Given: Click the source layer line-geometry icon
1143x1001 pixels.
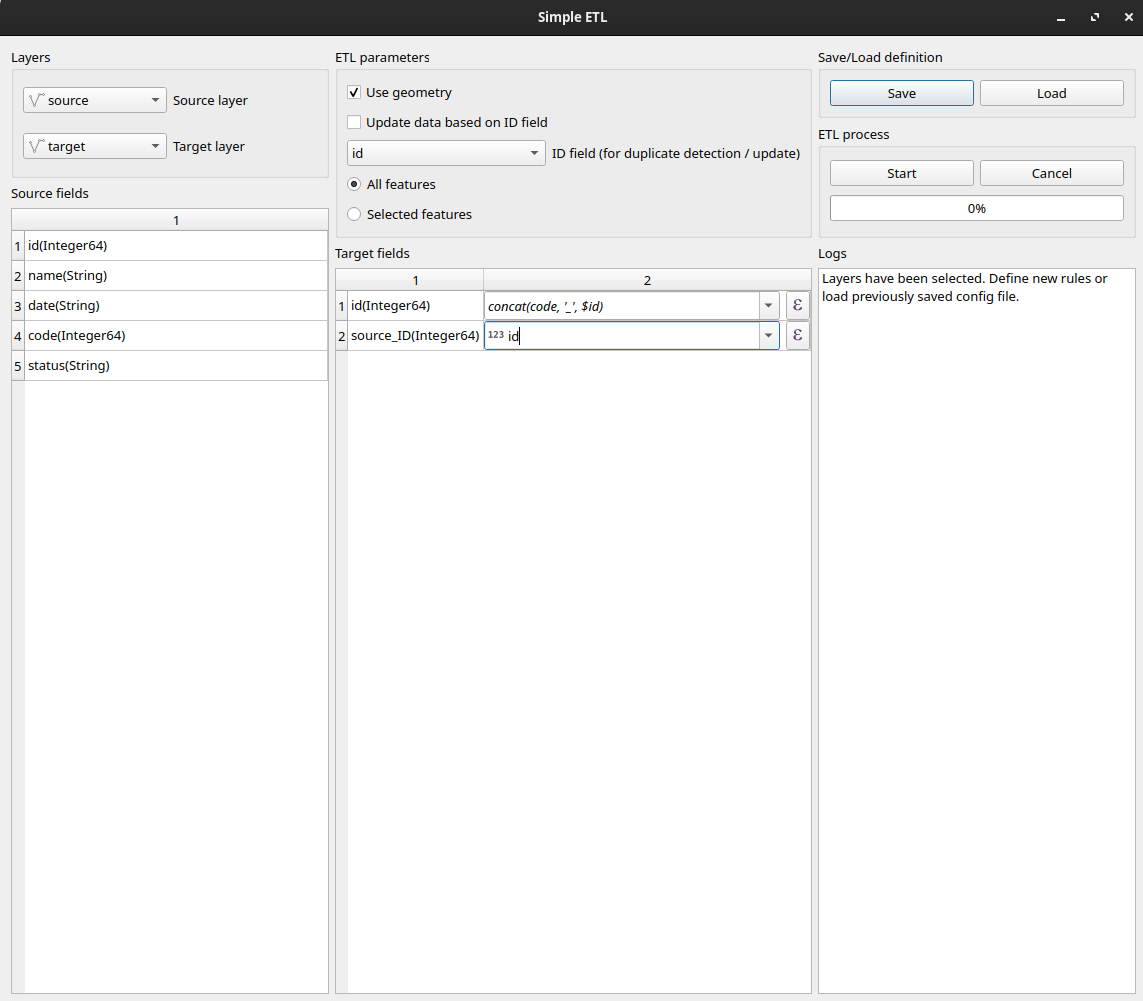Looking at the screenshot, I should click(37, 100).
